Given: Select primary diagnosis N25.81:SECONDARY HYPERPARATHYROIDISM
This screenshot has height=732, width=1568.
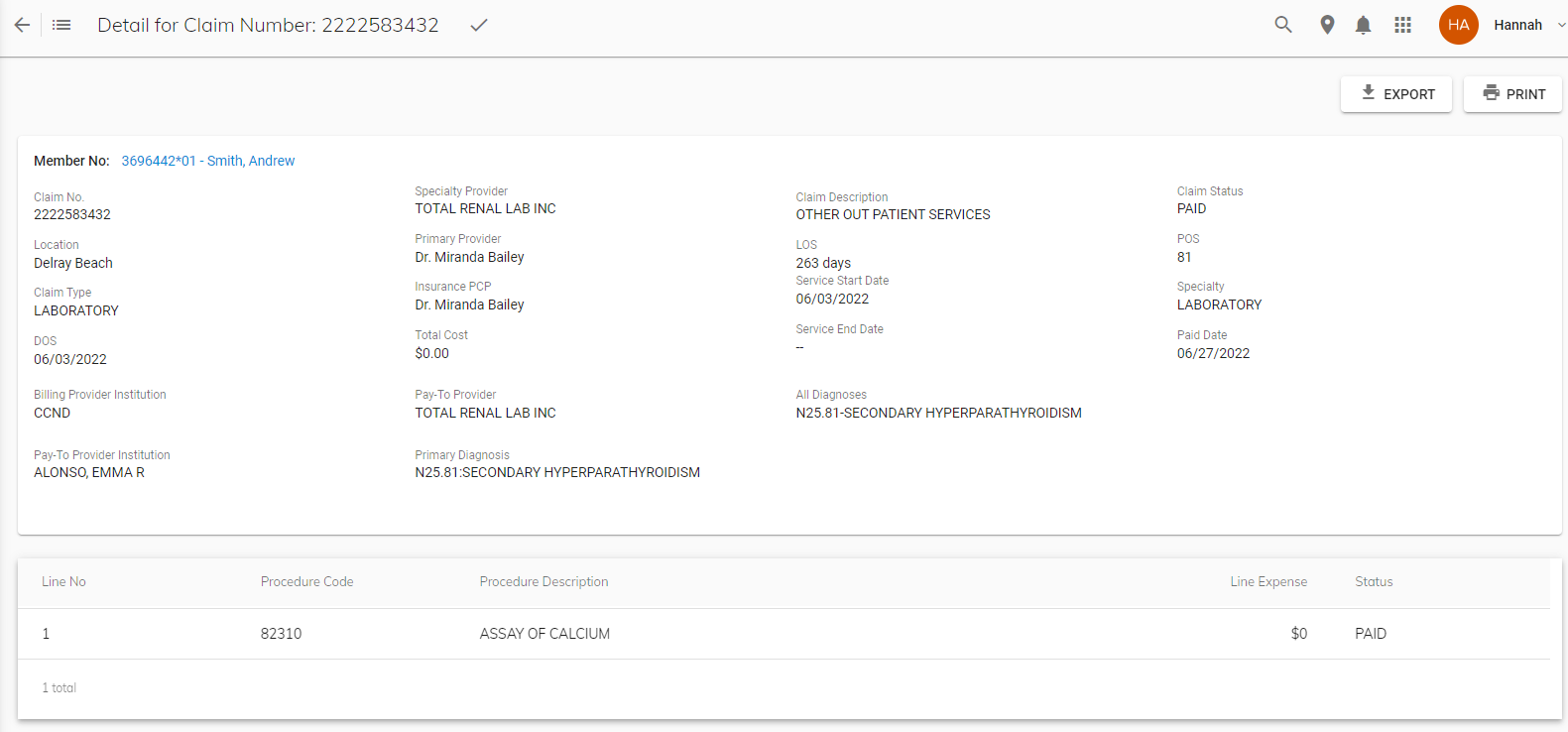Looking at the screenshot, I should tap(557, 472).
